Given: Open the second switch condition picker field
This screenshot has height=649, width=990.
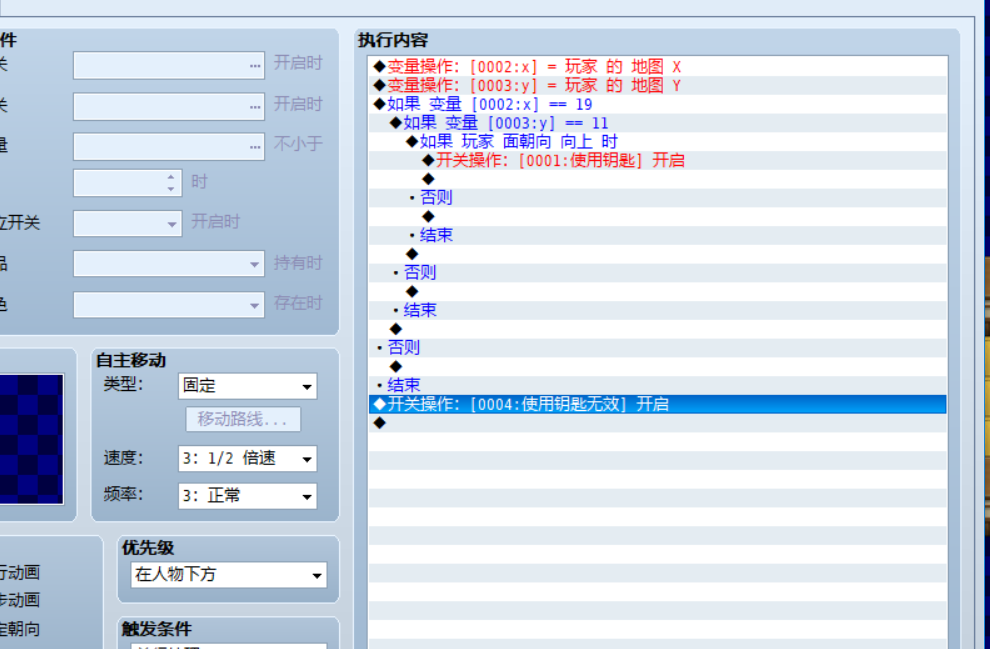Looking at the screenshot, I should [x=169, y=106].
